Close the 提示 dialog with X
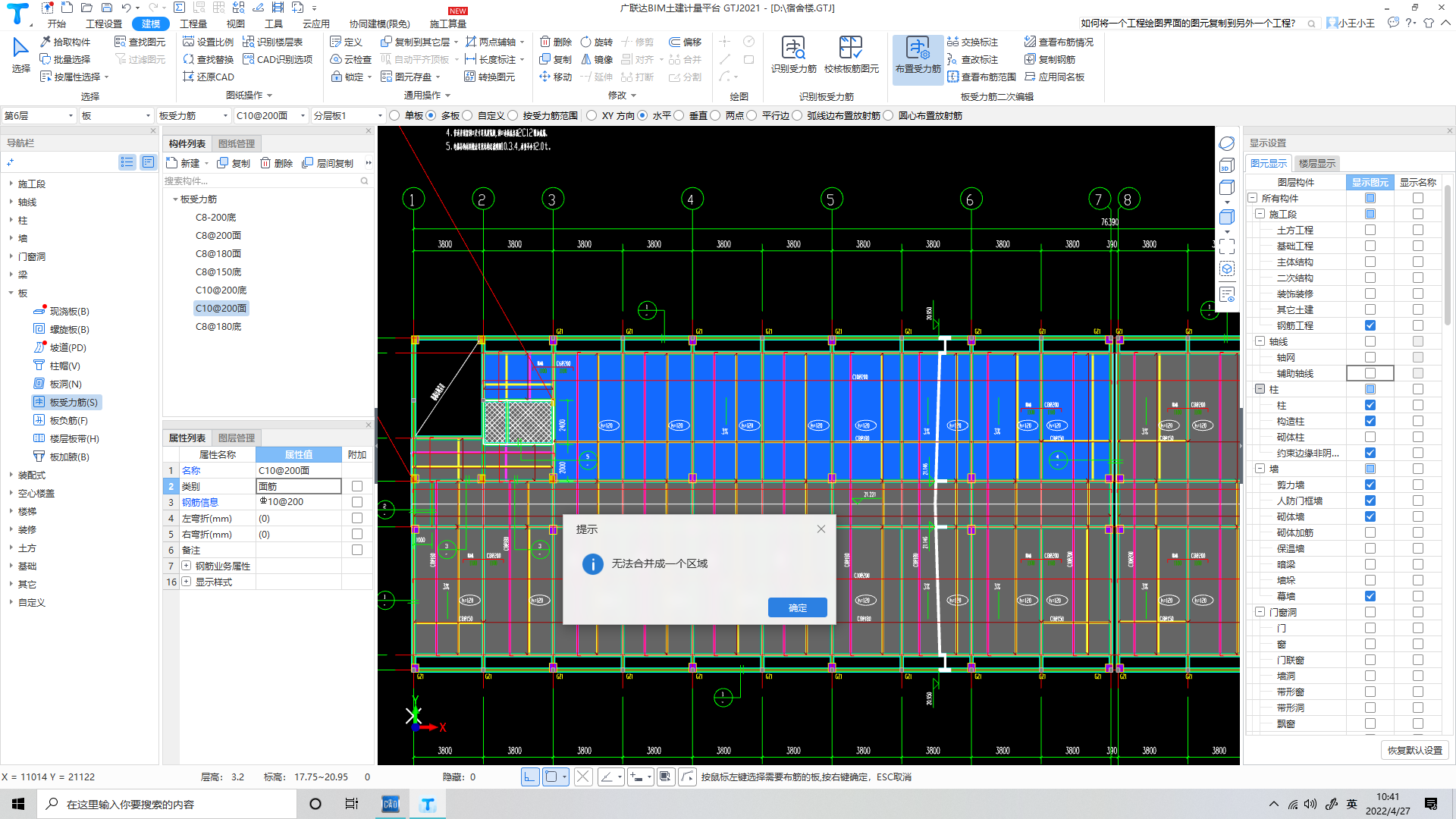This screenshot has width=1456, height=819. [x=821, y=529]
